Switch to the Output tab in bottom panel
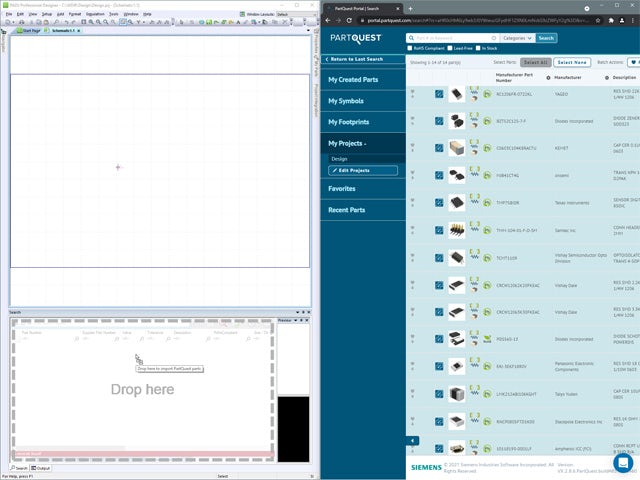This screenshot has width=640, height=480. coord(41,468)
